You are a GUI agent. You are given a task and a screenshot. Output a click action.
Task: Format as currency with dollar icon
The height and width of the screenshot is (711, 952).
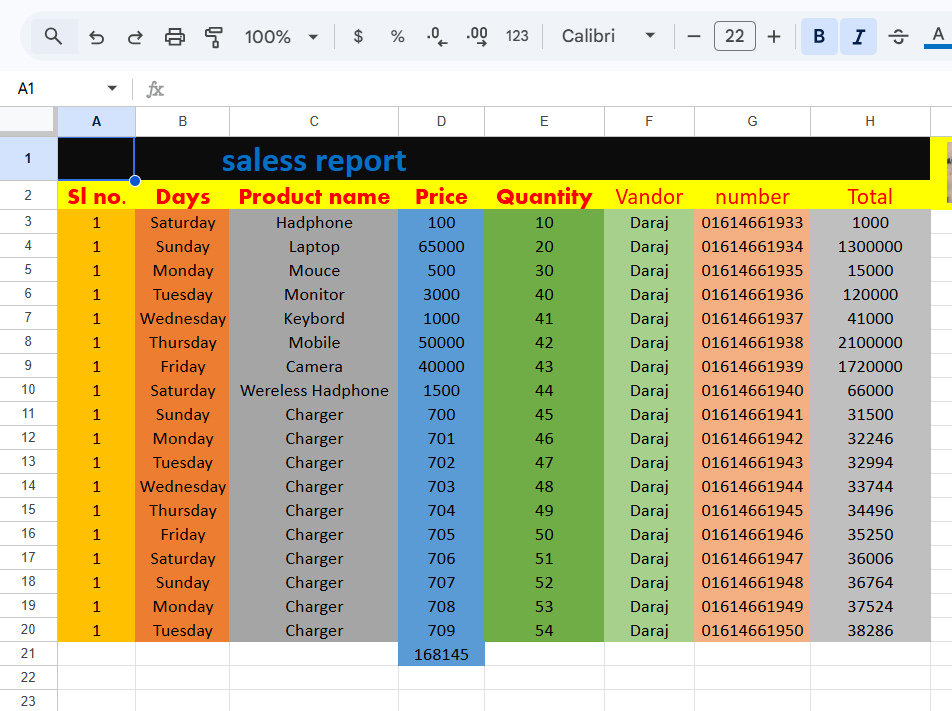point(359,37)
